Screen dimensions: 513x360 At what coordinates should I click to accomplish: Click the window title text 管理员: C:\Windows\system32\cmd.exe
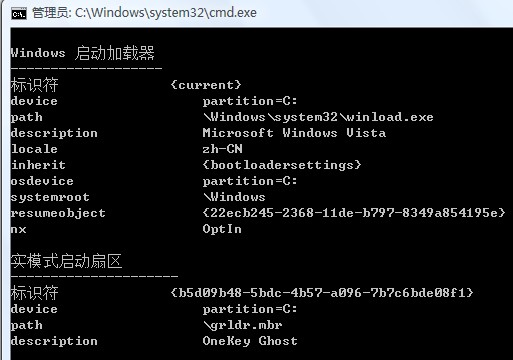(144, 13)
